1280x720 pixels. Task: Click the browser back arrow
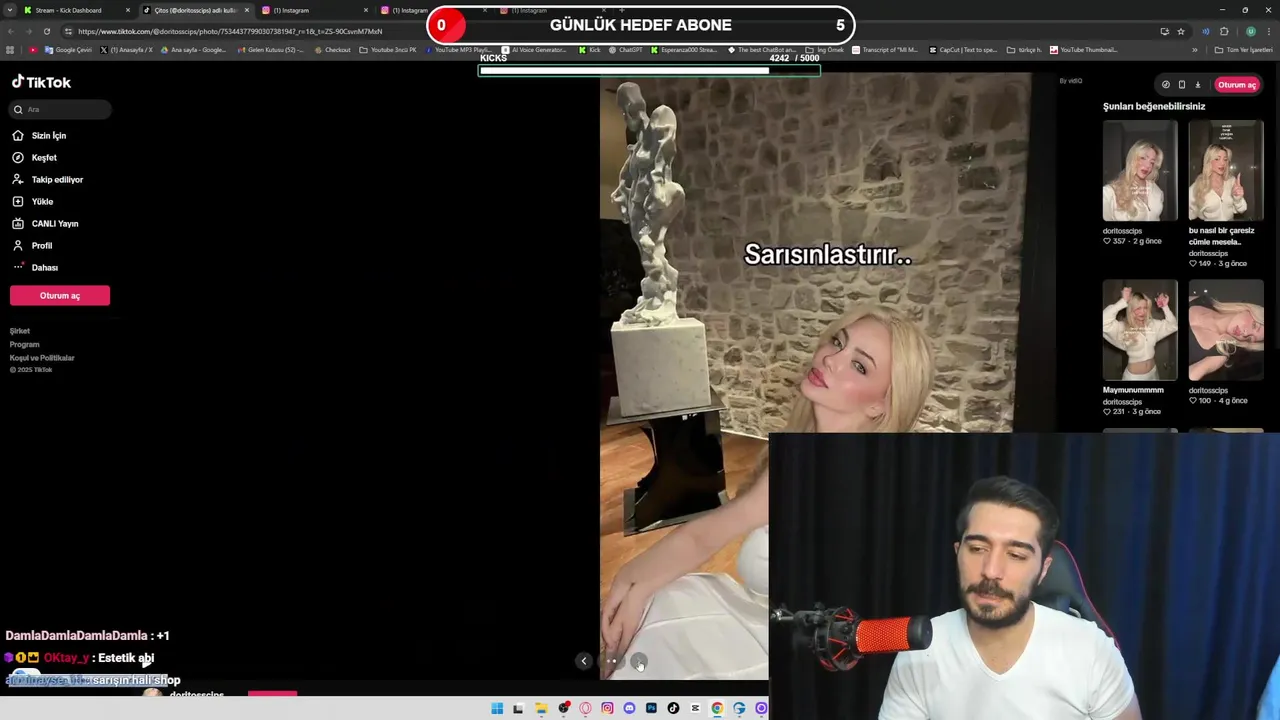[x=10, y=31]
